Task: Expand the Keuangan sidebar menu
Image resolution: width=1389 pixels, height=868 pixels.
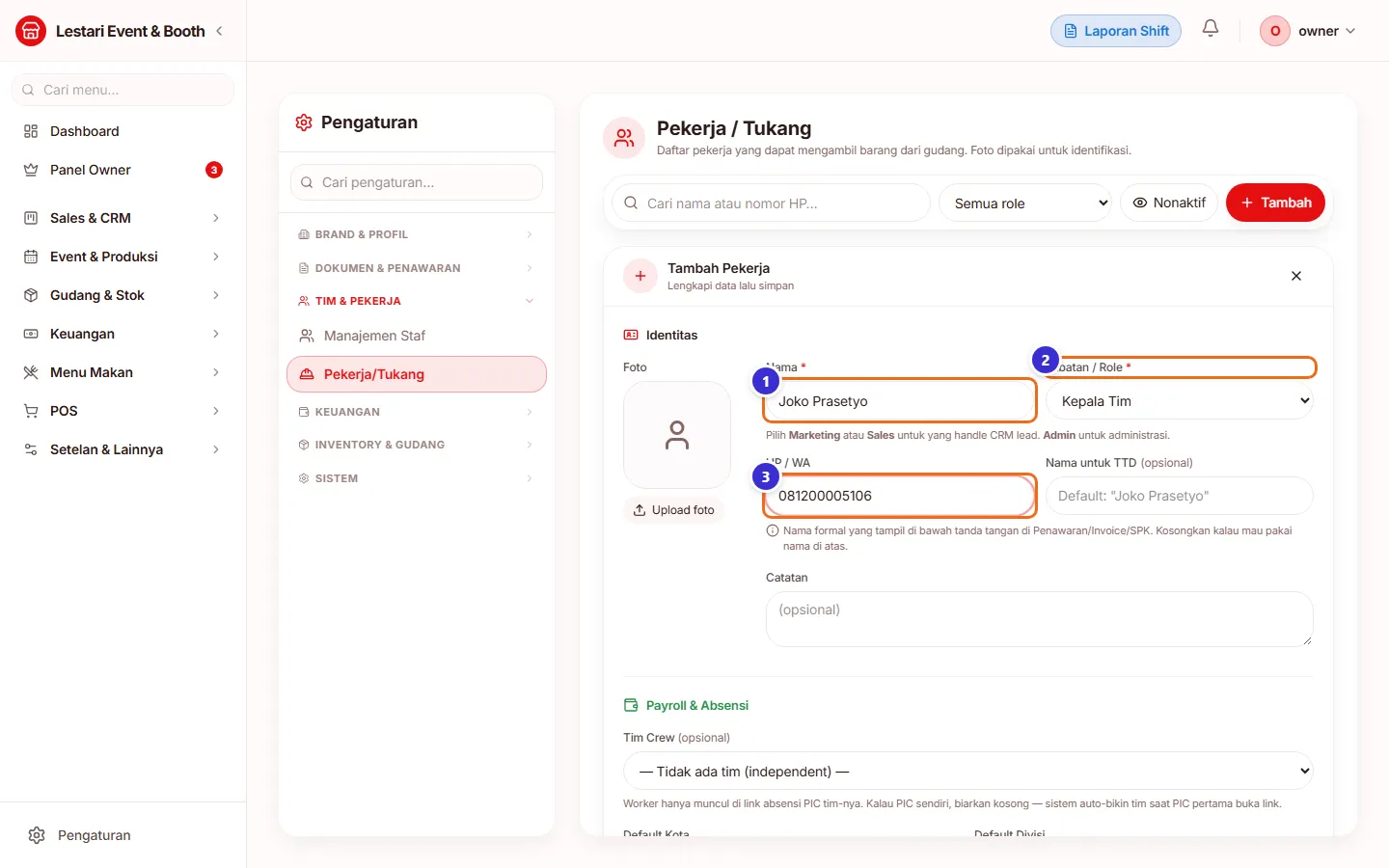Action: coord(123,334)
